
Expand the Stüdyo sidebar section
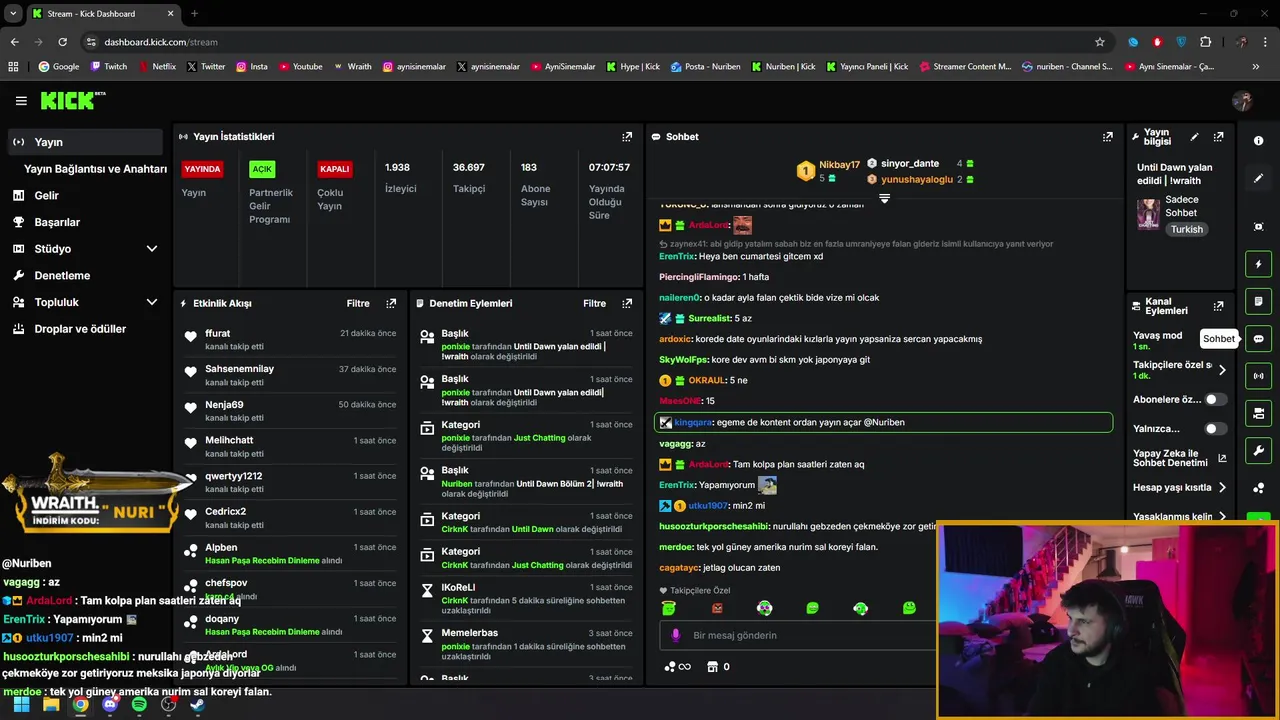(152, 249)
